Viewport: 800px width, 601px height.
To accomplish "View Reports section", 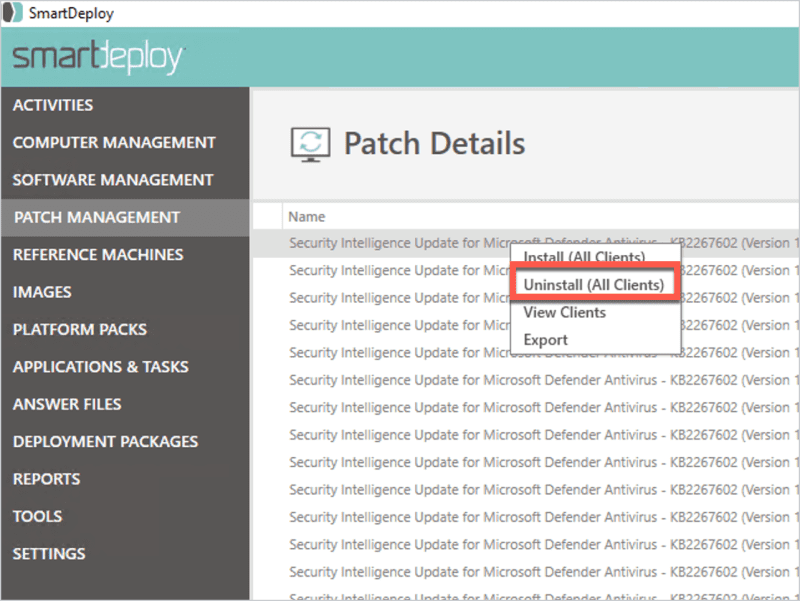I will pyautogui.click(x=46, y=479).
